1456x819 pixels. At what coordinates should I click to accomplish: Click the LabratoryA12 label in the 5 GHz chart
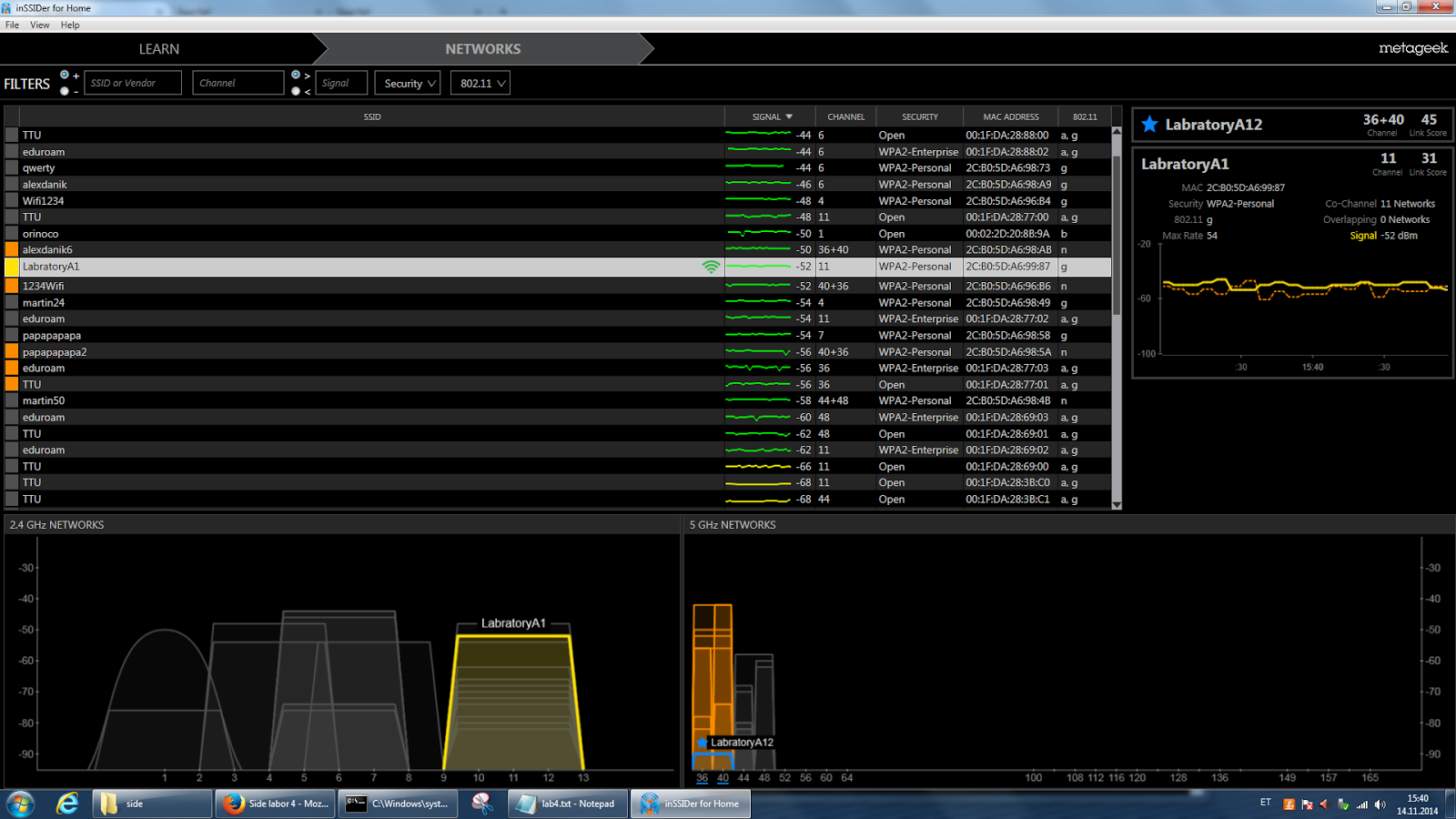pyautogui.click(x=742, y=743)
